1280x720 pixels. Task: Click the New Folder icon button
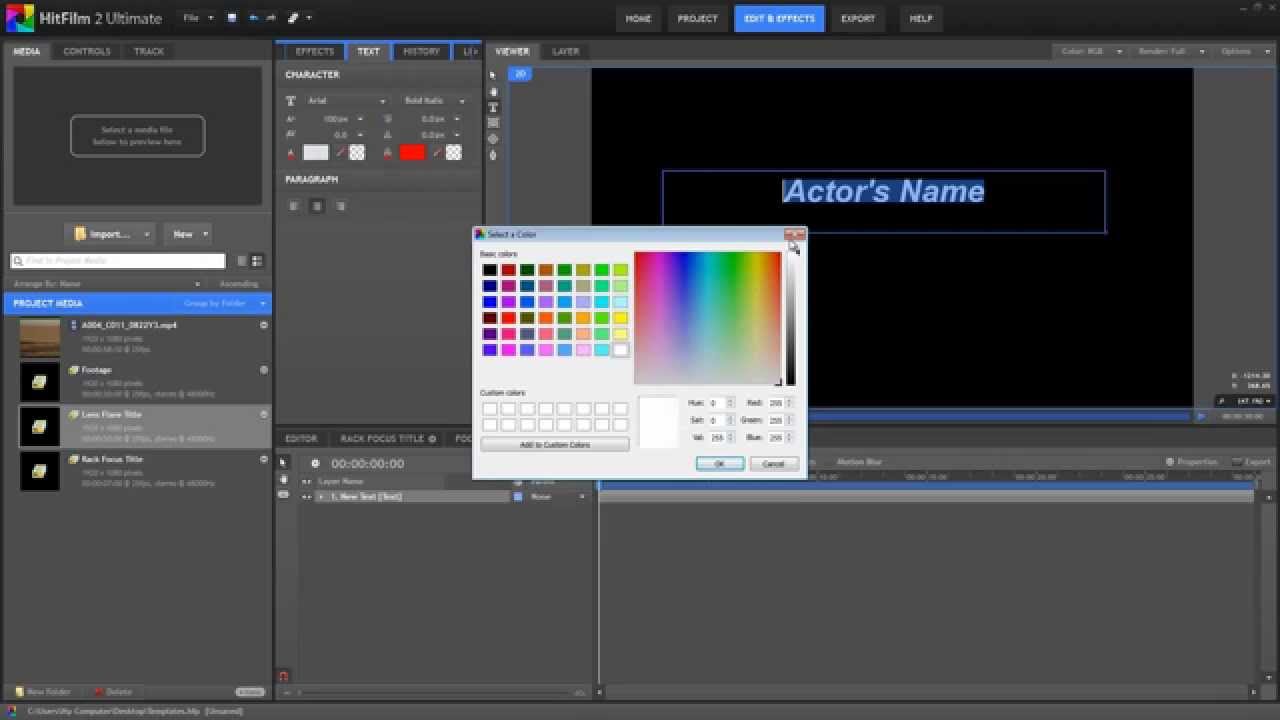(43, 691)
